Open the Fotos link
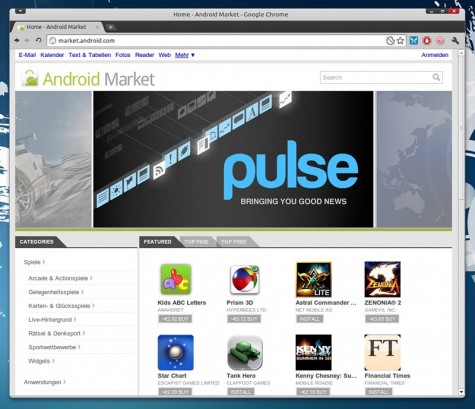The width and height of the screenshot is (475, 409). click(x=123, y=55)
